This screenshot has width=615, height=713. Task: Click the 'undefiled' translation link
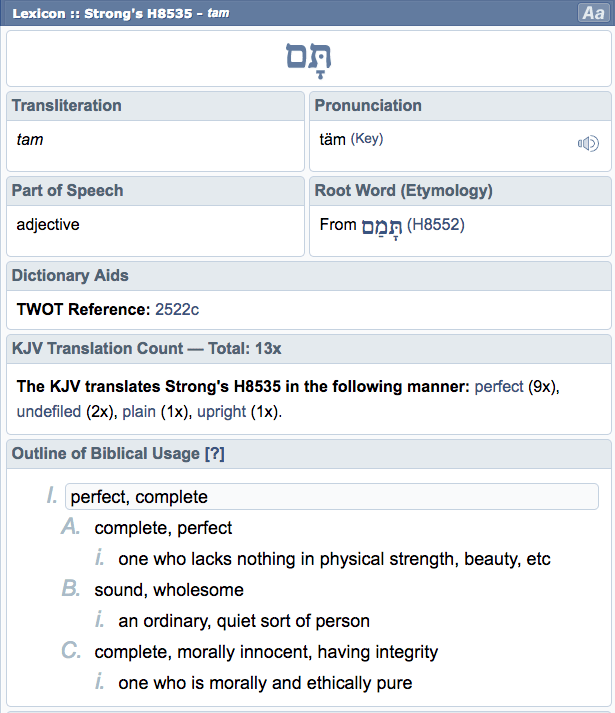pos(51,411)
